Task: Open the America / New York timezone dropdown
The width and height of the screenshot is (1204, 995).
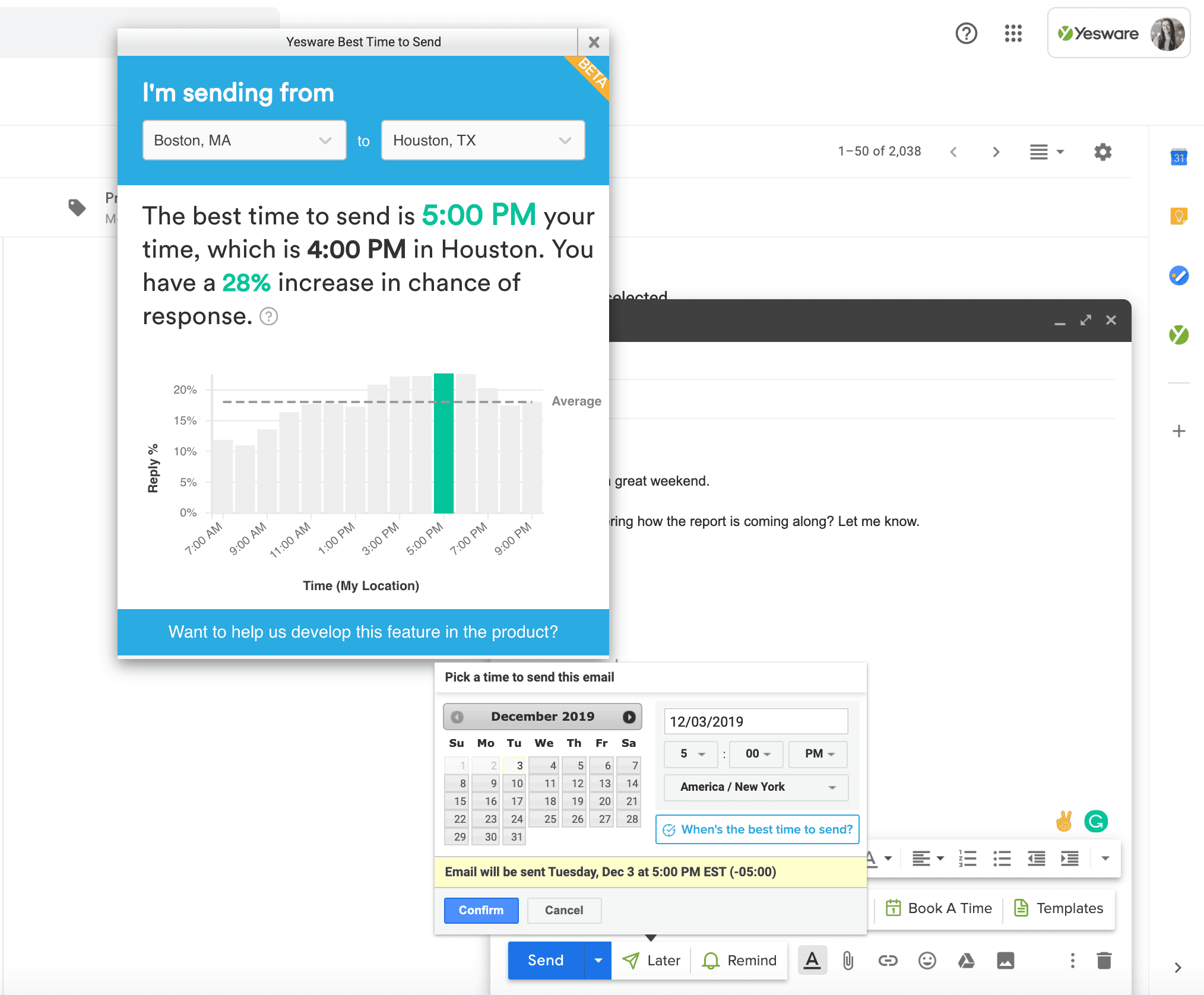Action: [756, 787]
